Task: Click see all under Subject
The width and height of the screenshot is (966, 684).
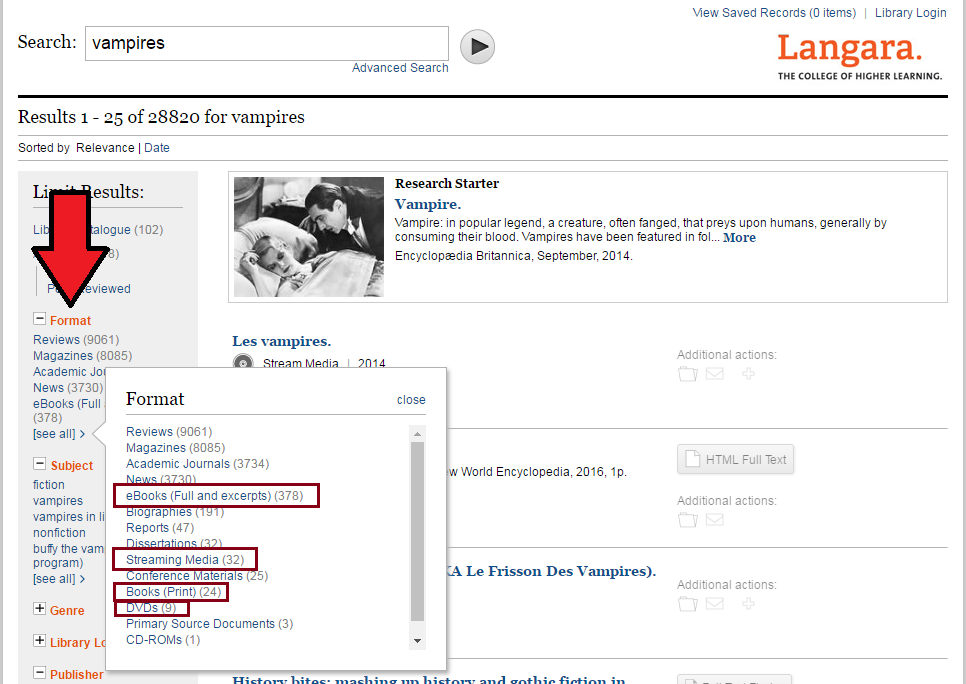Action: [x=59, y=579]
